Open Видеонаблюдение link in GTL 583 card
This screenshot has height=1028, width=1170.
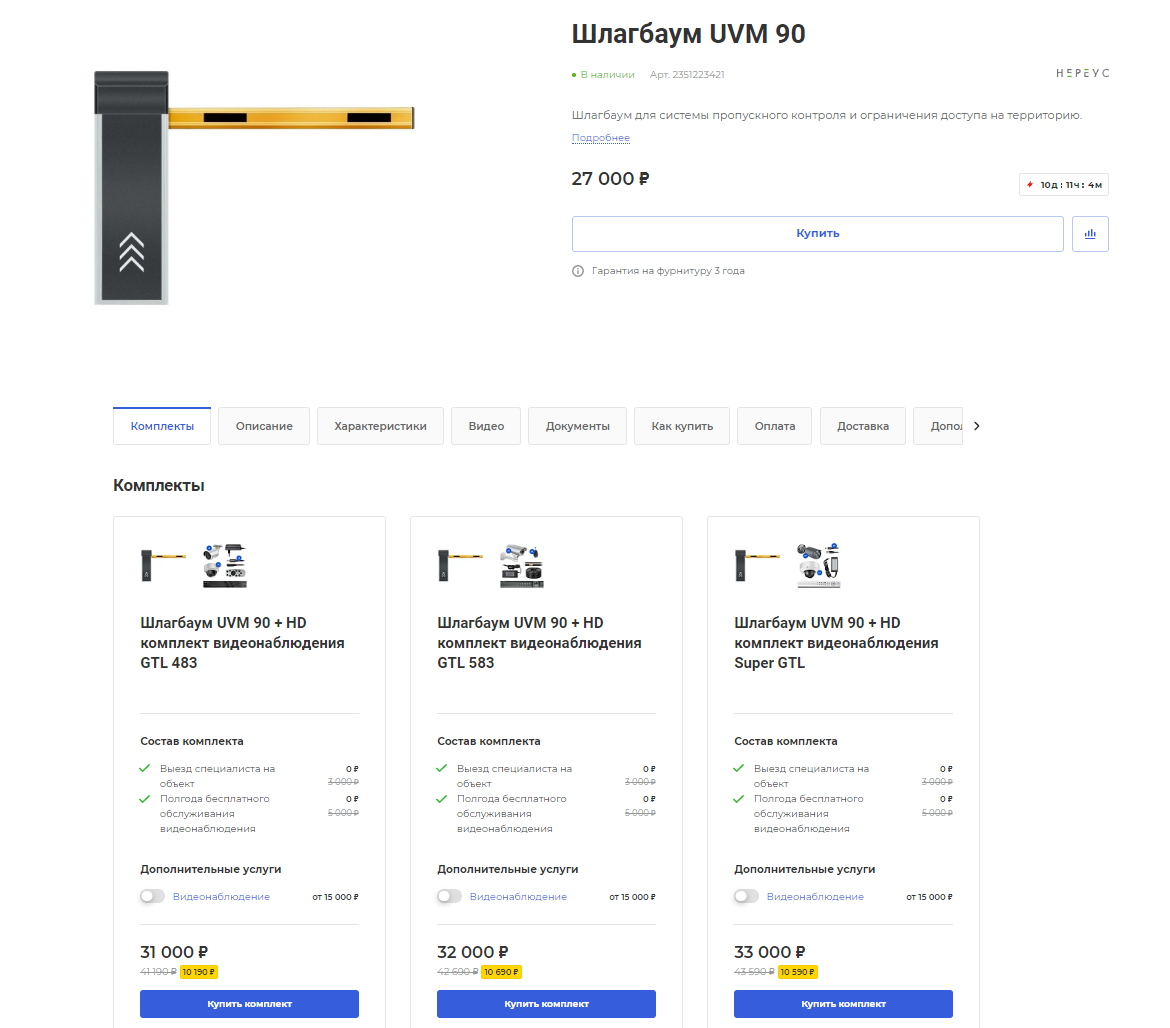(519, 897)
